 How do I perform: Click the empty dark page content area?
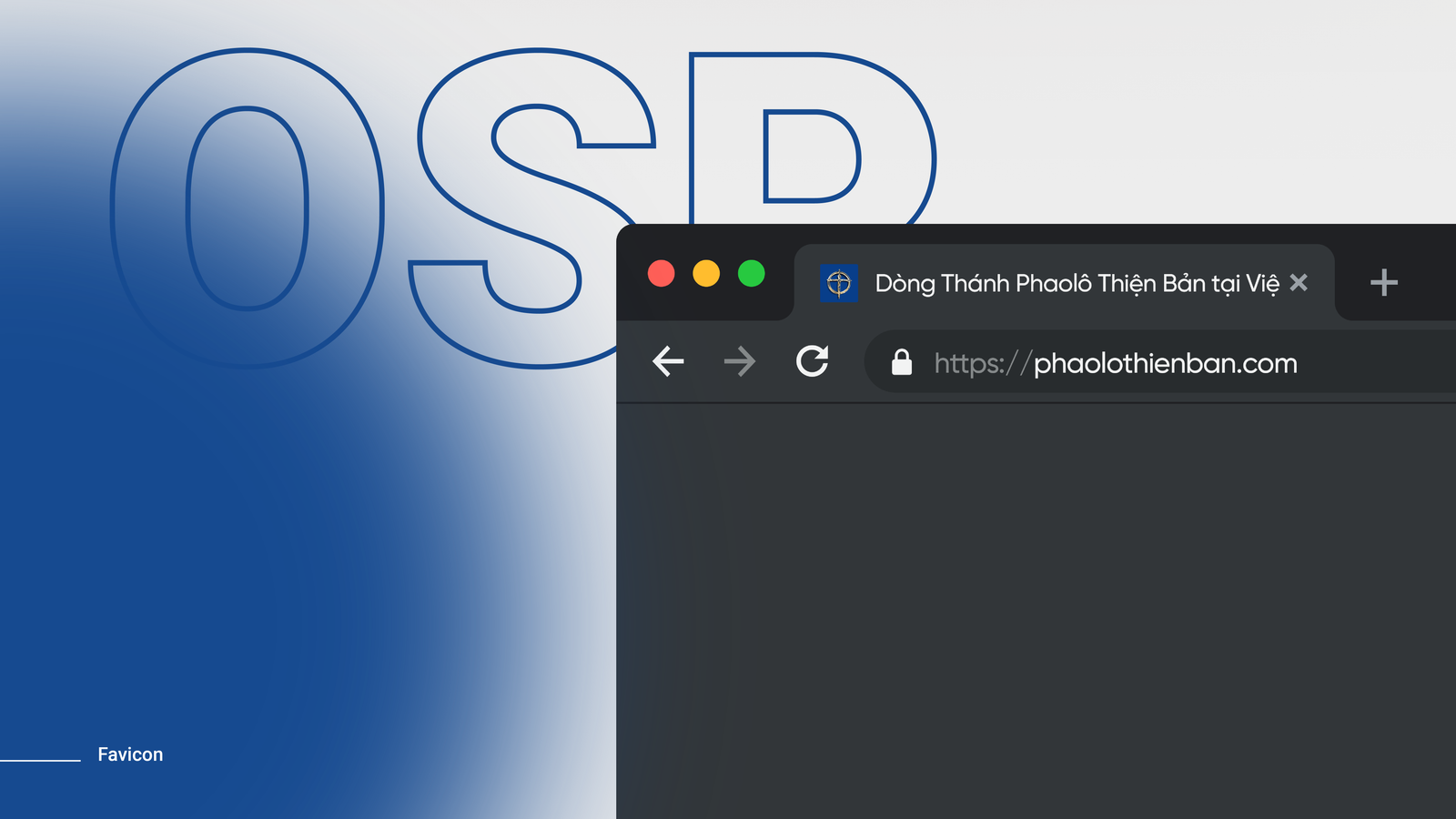click(x=1036, y=611)
